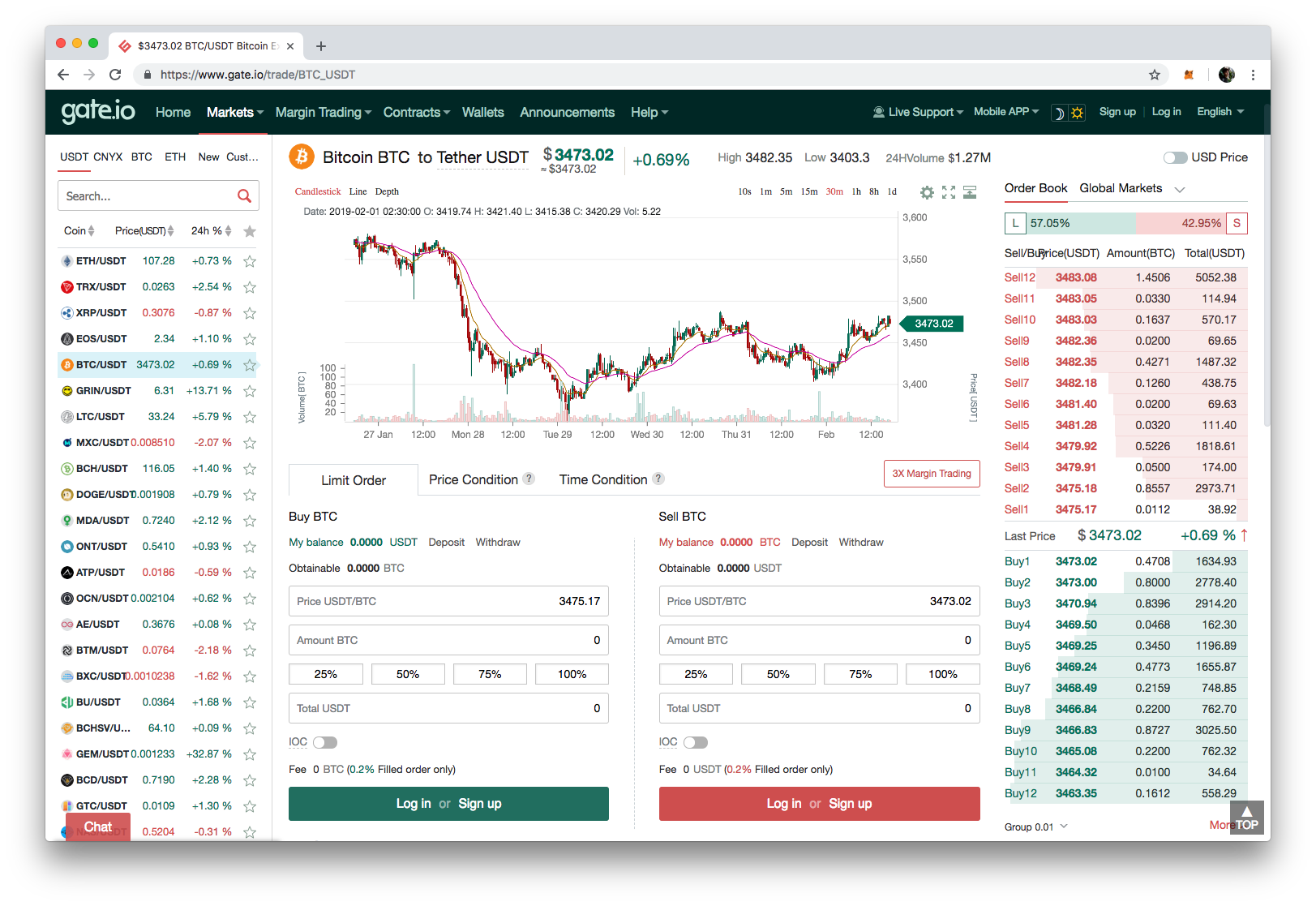The image size is (1316, 906).
Task: Open Announcements page link
Action: pos(567,113)
